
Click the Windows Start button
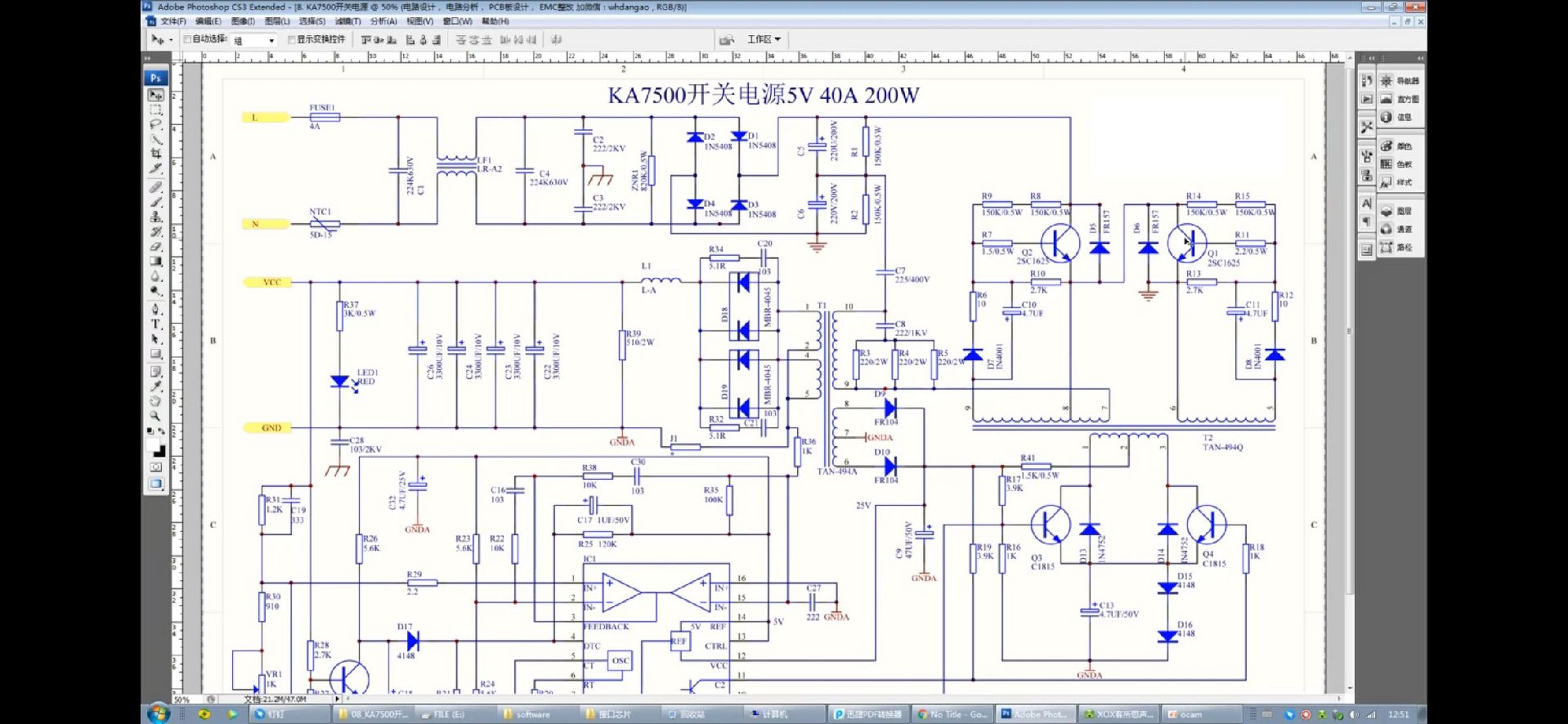(159, 714)
